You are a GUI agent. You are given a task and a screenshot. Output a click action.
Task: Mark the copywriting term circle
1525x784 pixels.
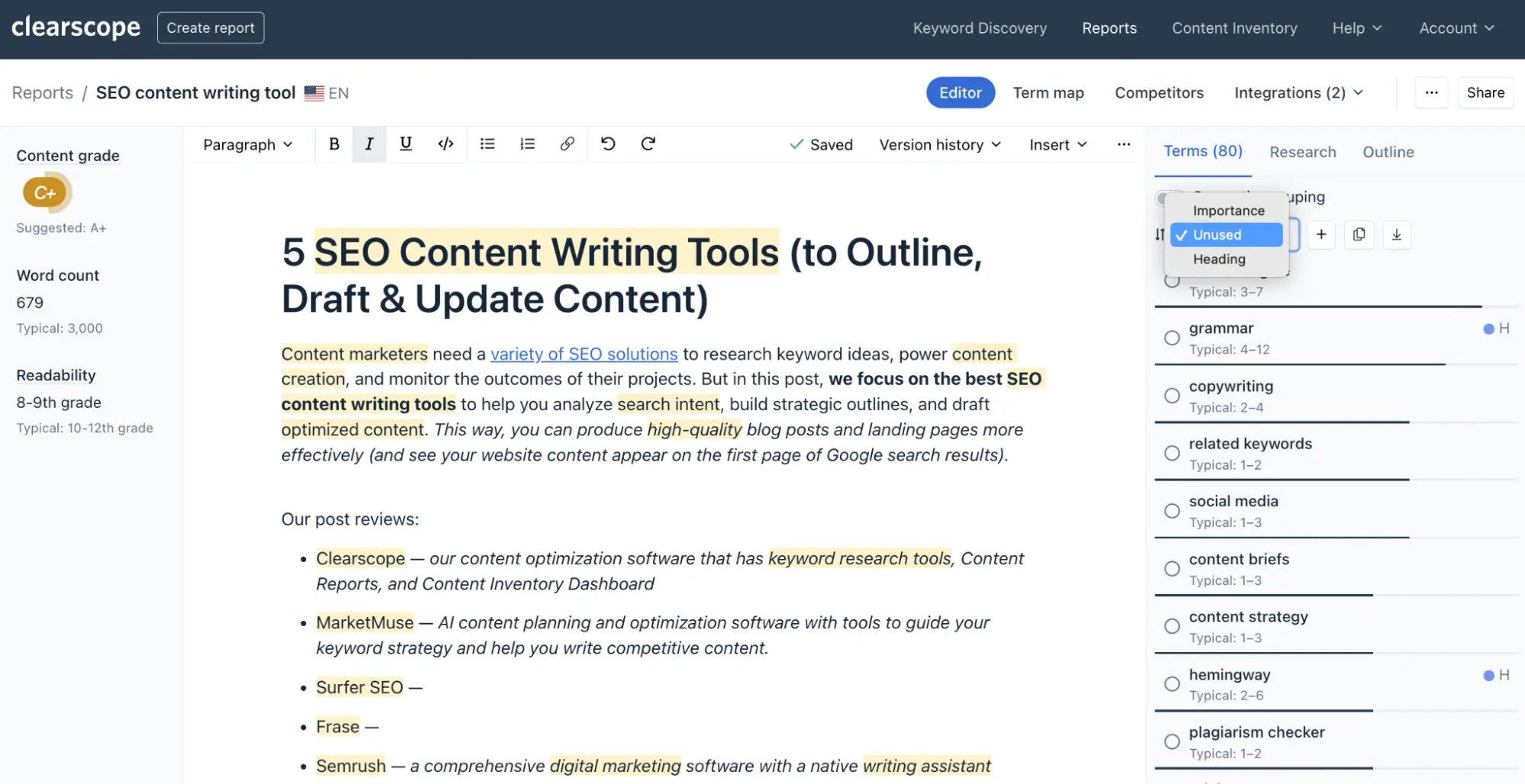tap(1172, 396)
